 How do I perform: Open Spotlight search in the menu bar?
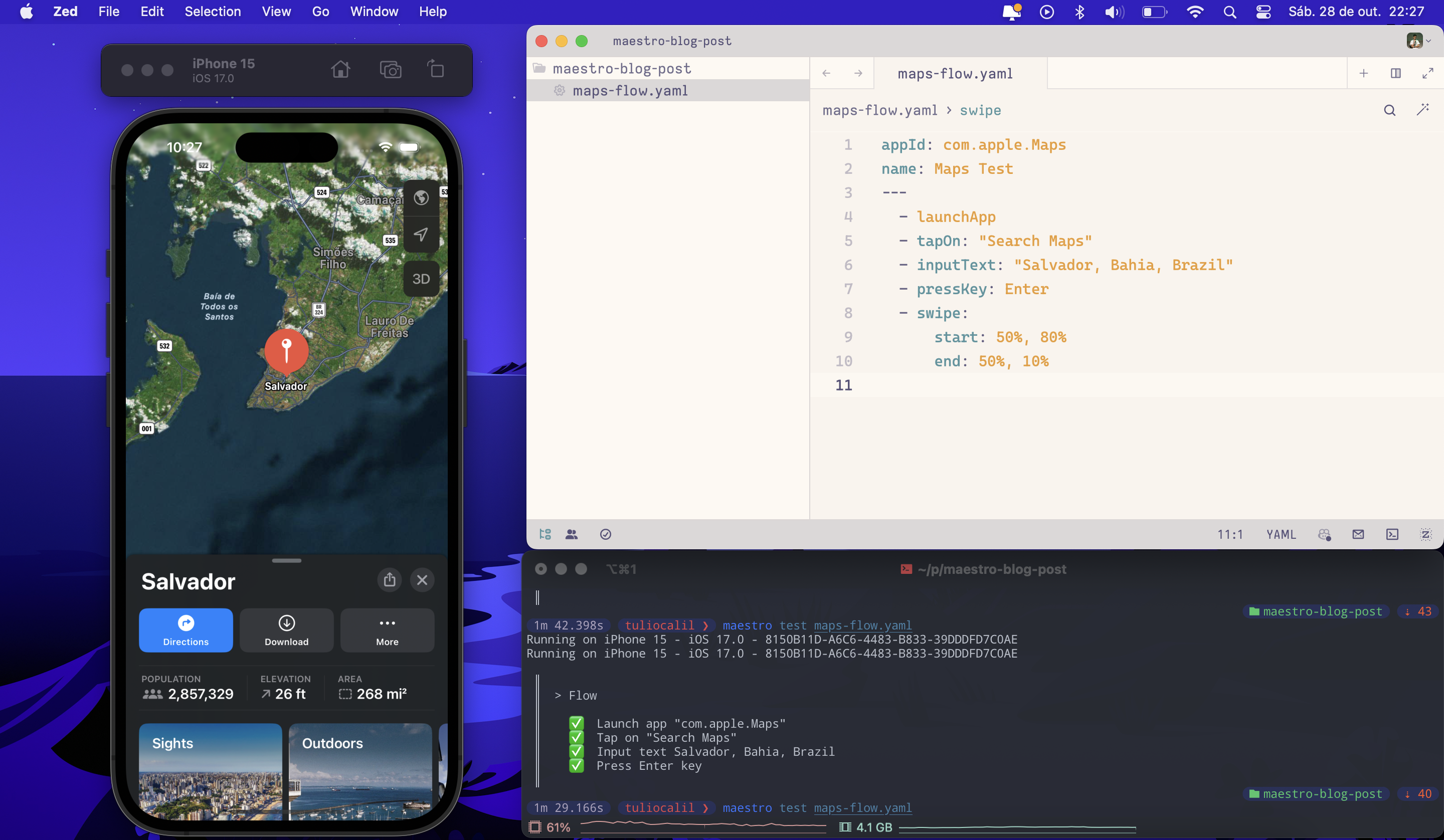(x=1230, y=12)
